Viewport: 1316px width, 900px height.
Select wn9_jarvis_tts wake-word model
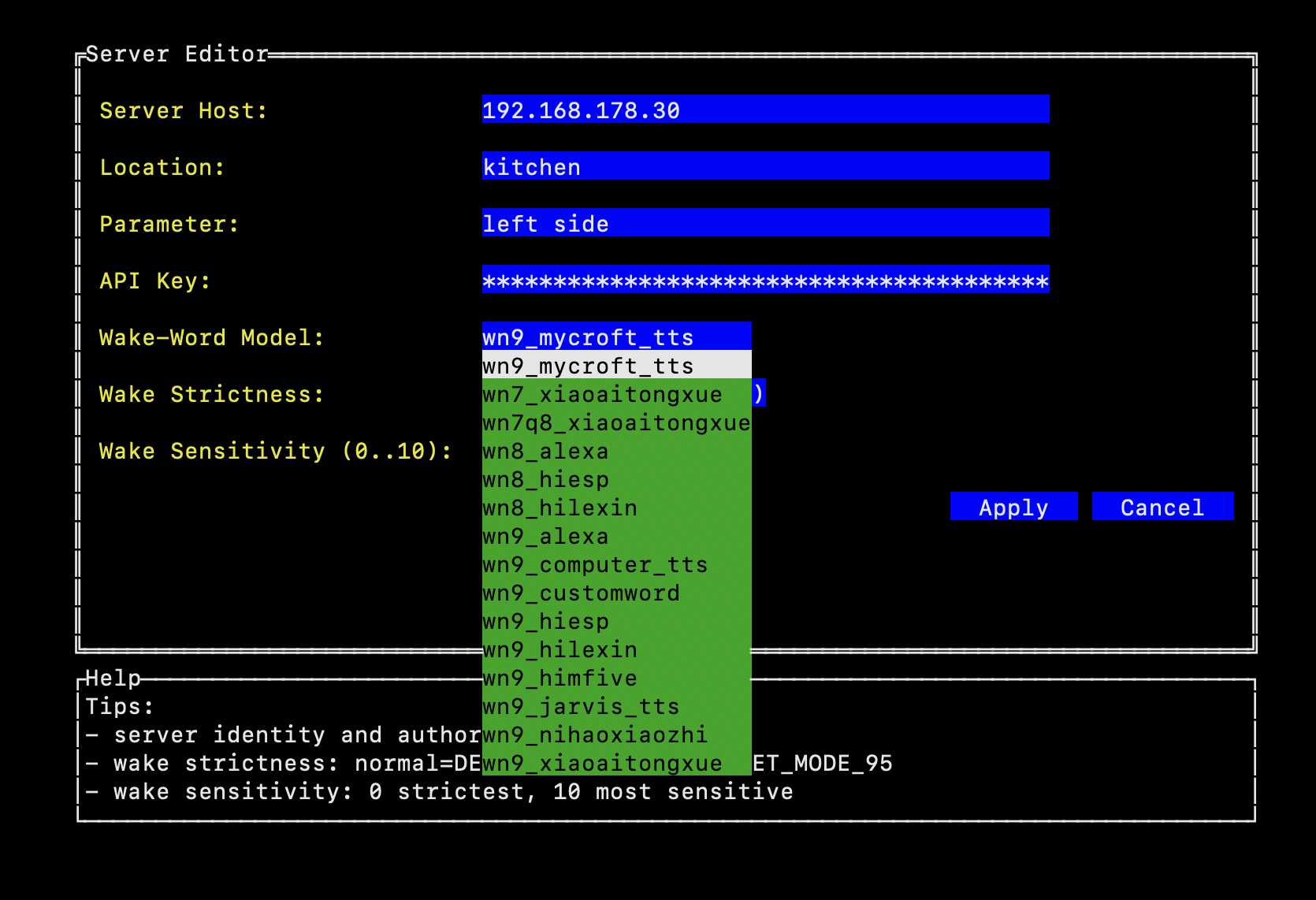[x=615, y=706]
